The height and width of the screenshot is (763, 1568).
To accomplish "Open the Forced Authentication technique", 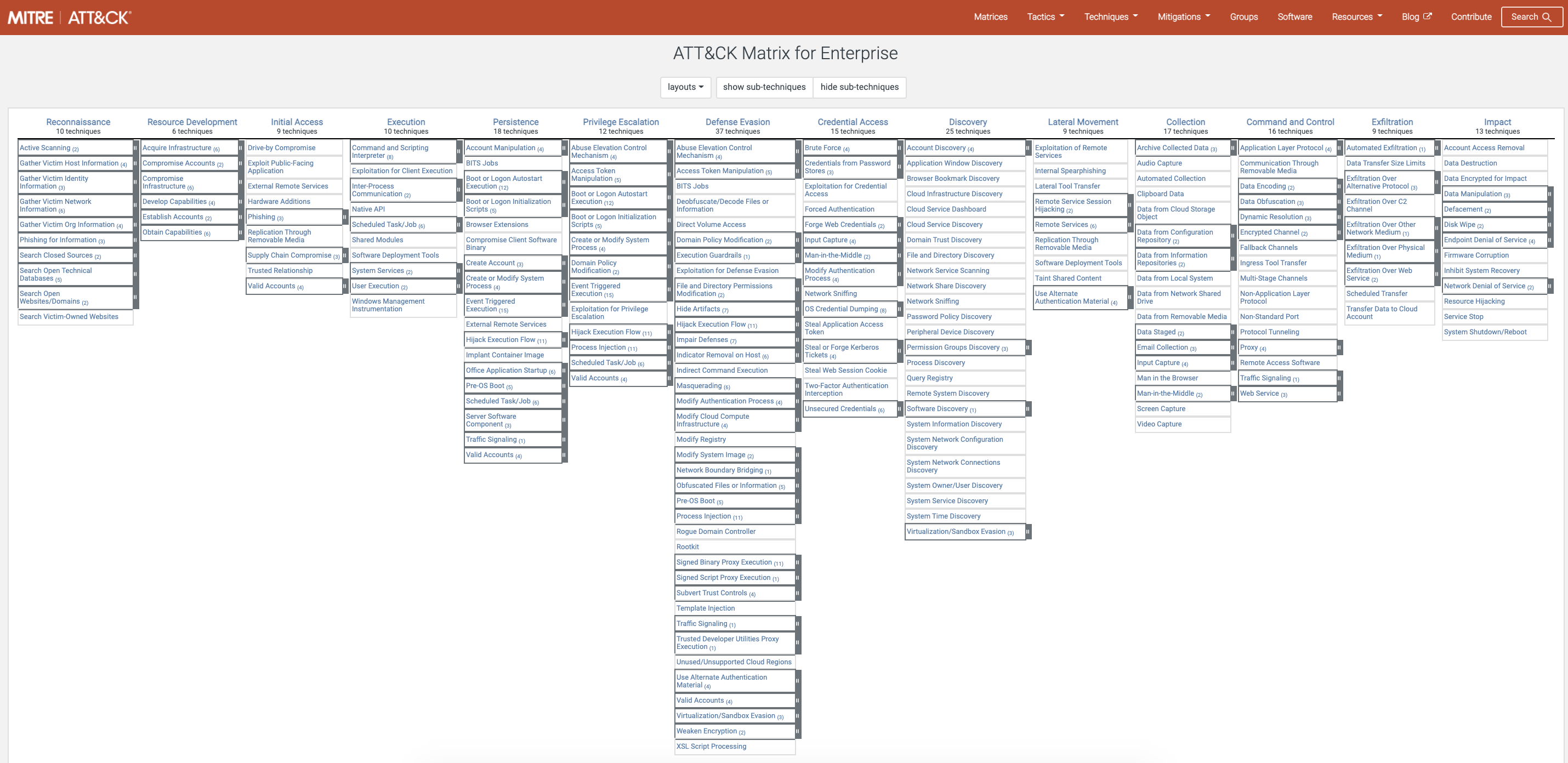I will (839, 209).
